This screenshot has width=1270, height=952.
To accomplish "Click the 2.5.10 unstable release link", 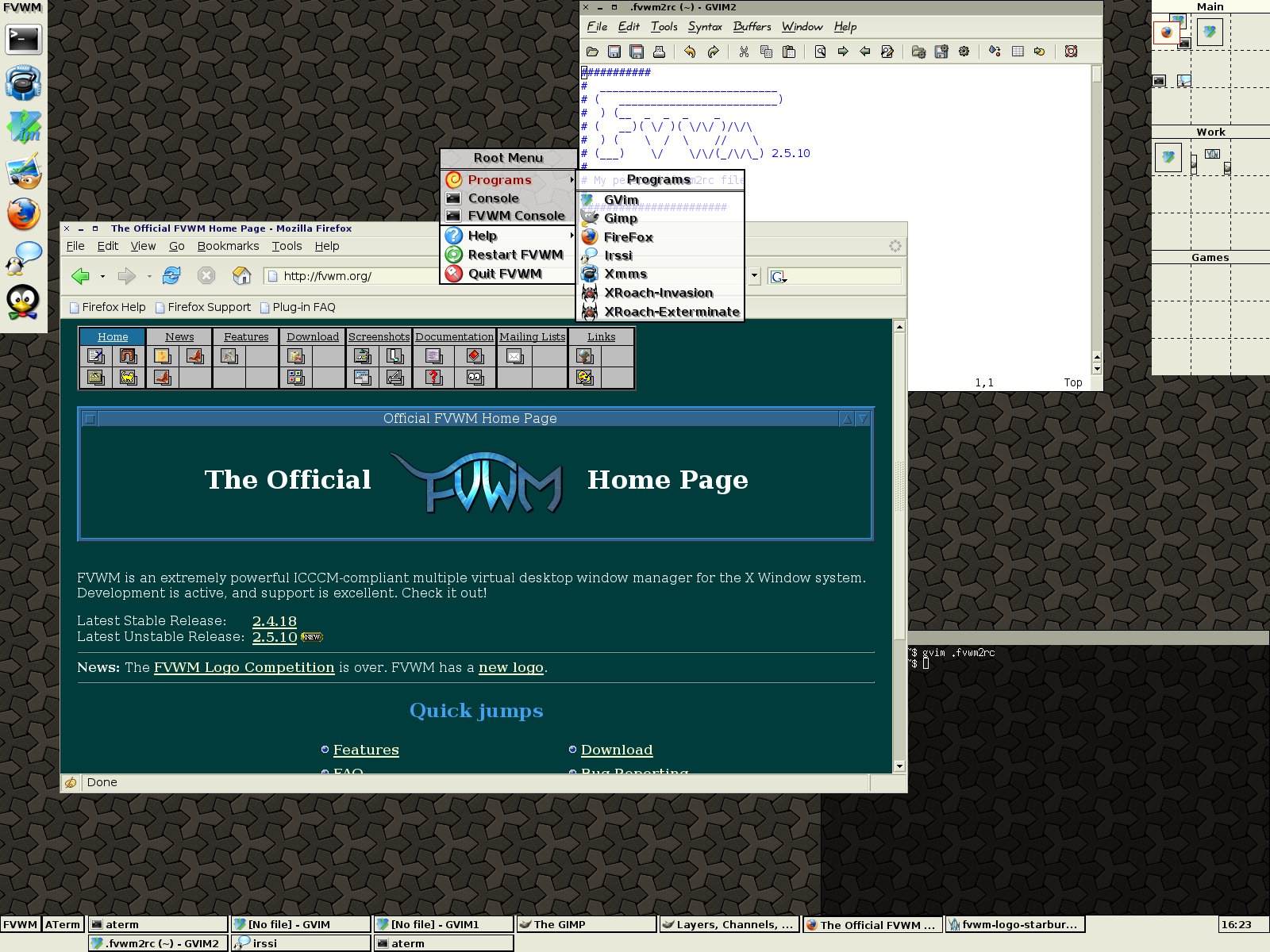I will (275, 637).
